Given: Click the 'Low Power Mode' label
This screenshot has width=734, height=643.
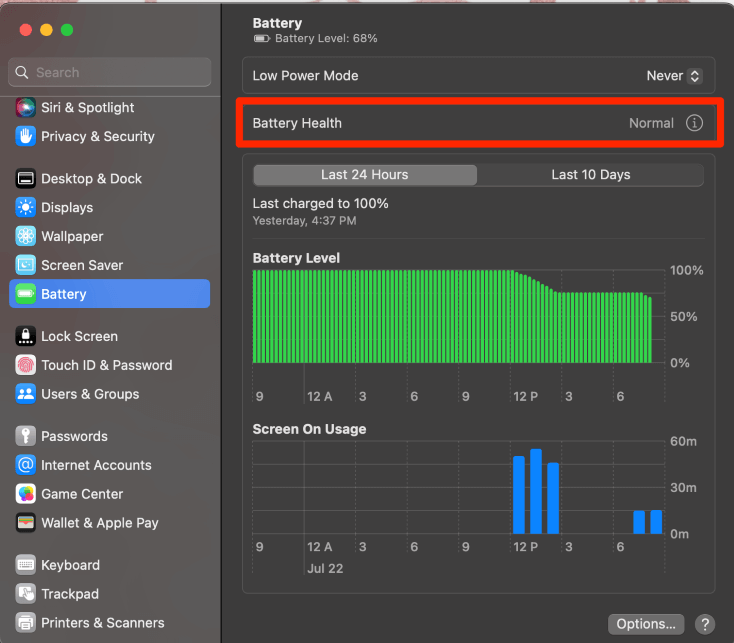Looking at the screenshot, I should (305, 76).
